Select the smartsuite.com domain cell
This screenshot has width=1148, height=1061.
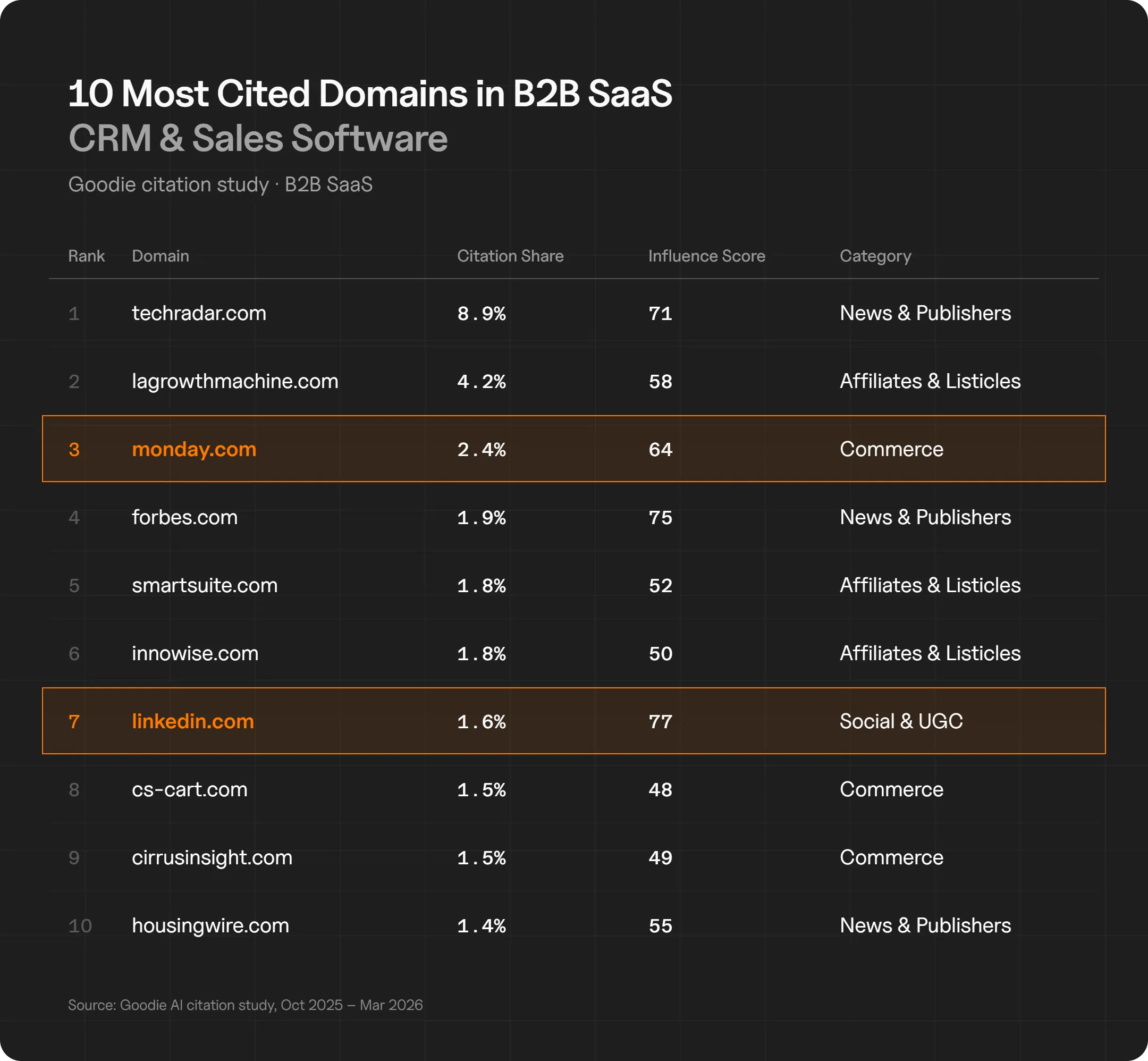click(204, 586)
